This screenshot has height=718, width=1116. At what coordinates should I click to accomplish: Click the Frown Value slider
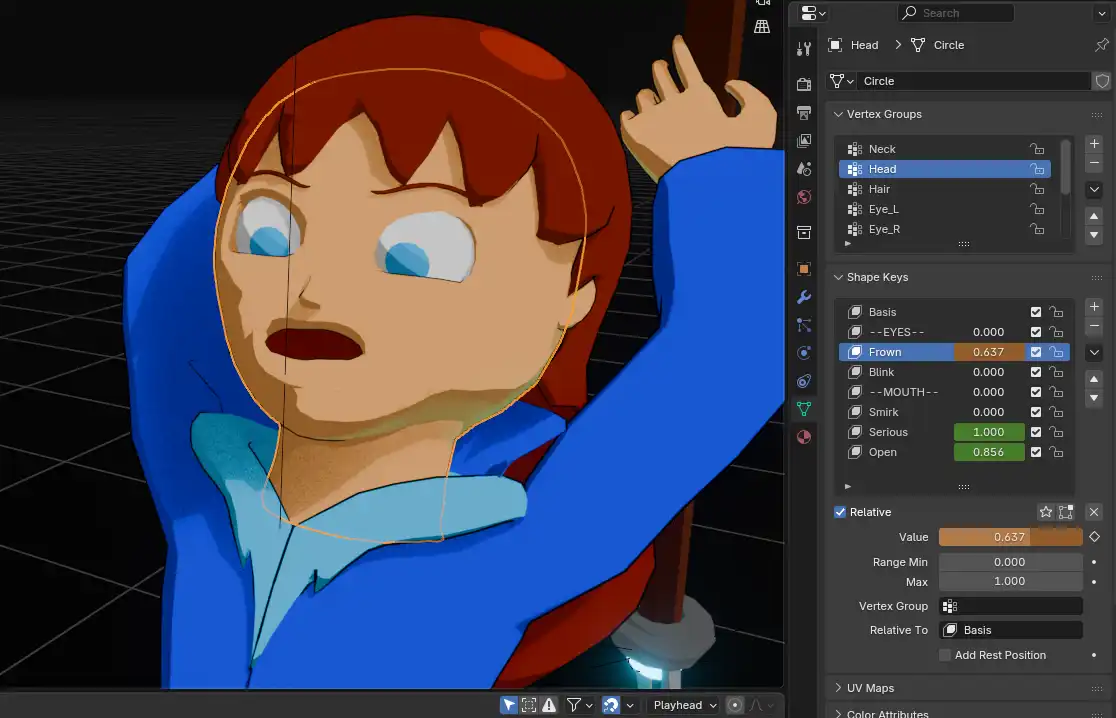[x=1010, y=537]
